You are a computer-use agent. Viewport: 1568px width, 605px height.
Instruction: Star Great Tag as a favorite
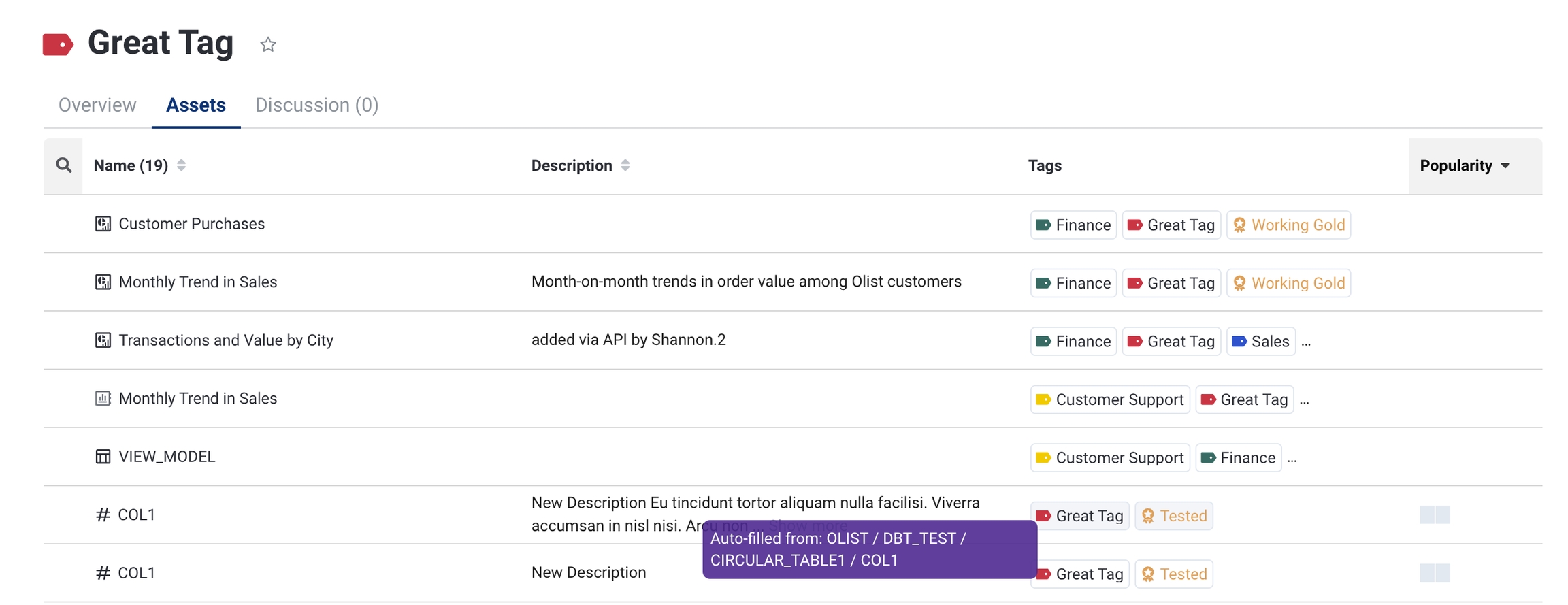[x=267, y=45]
